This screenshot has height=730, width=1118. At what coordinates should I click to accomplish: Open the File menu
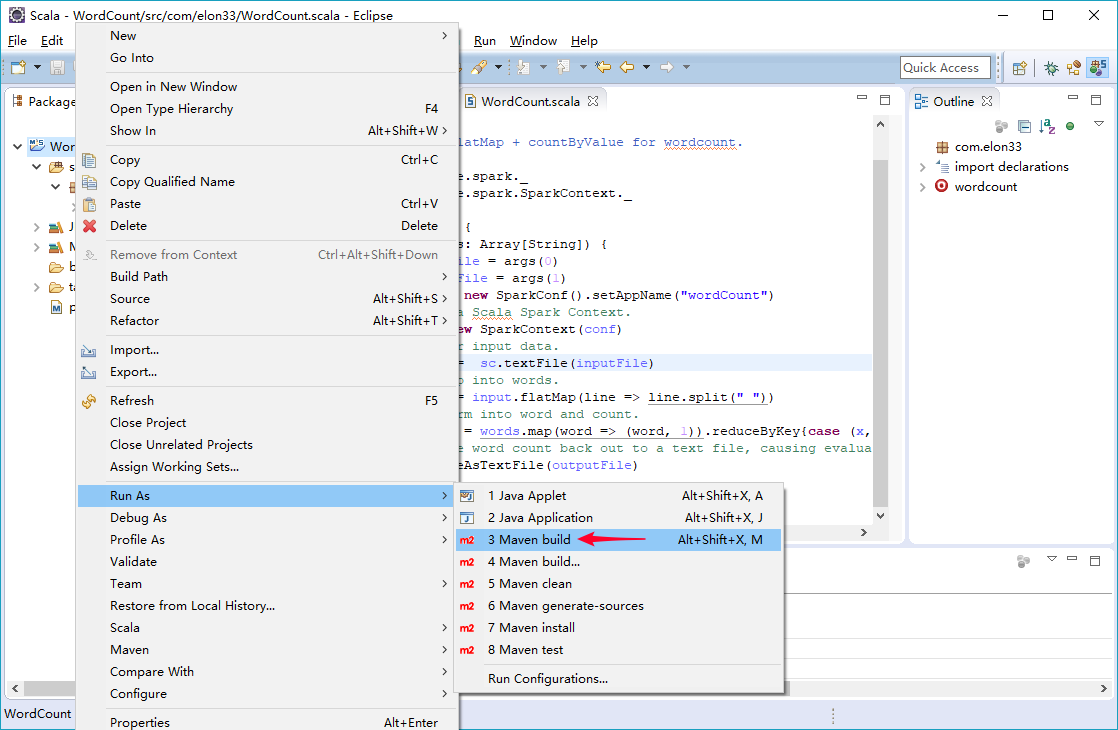(17, 41)
